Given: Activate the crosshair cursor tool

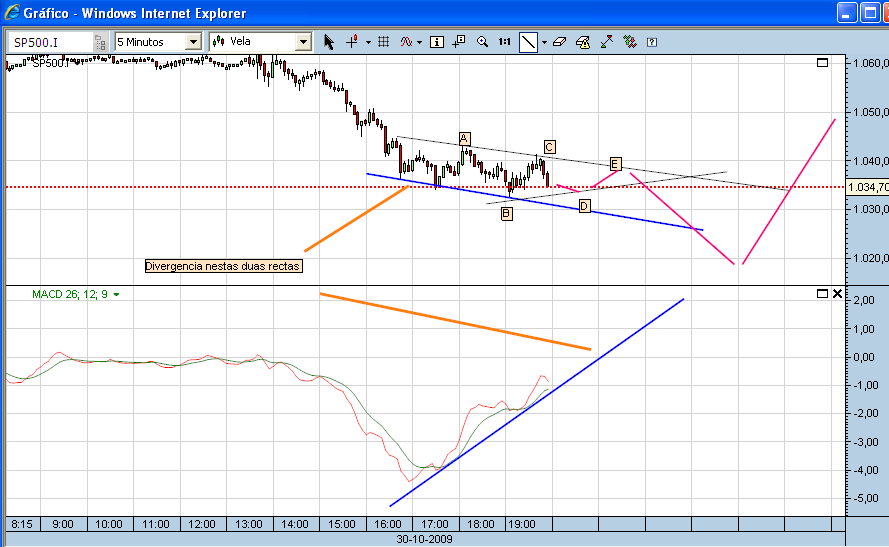Looking at the screenshot, I should tap(352, 42).
